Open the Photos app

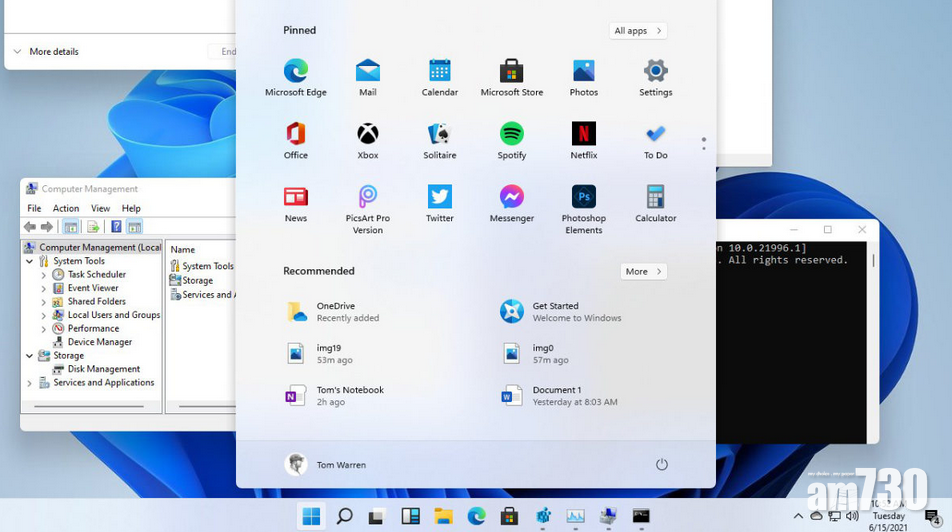(583, 78)
